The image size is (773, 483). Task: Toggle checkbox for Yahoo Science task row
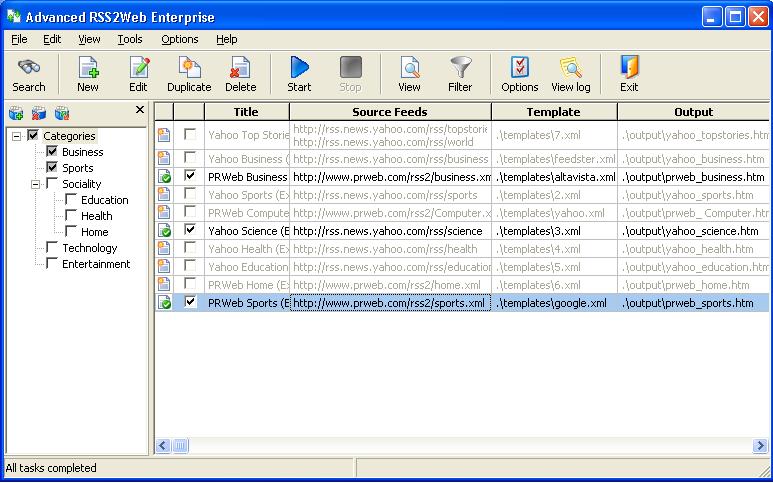[x=190, y=230]
